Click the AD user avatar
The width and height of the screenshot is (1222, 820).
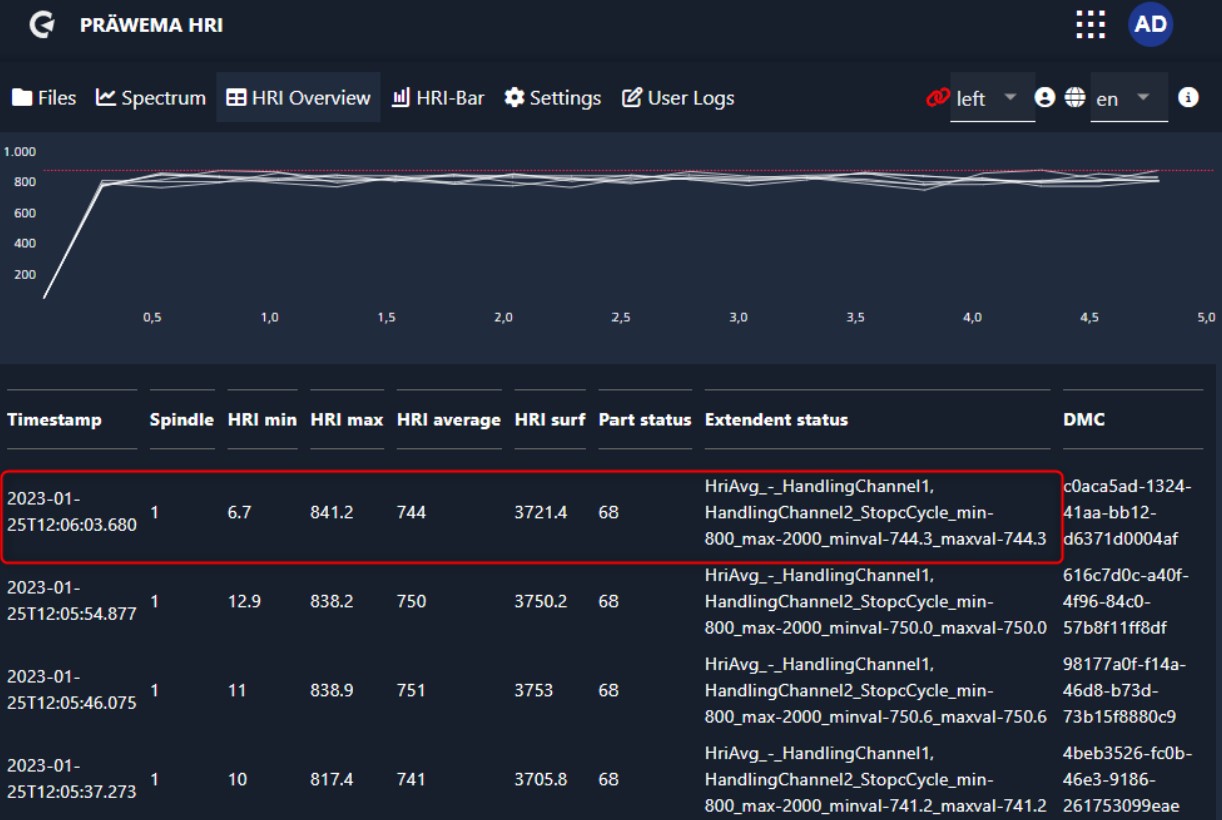[1150, 25]
